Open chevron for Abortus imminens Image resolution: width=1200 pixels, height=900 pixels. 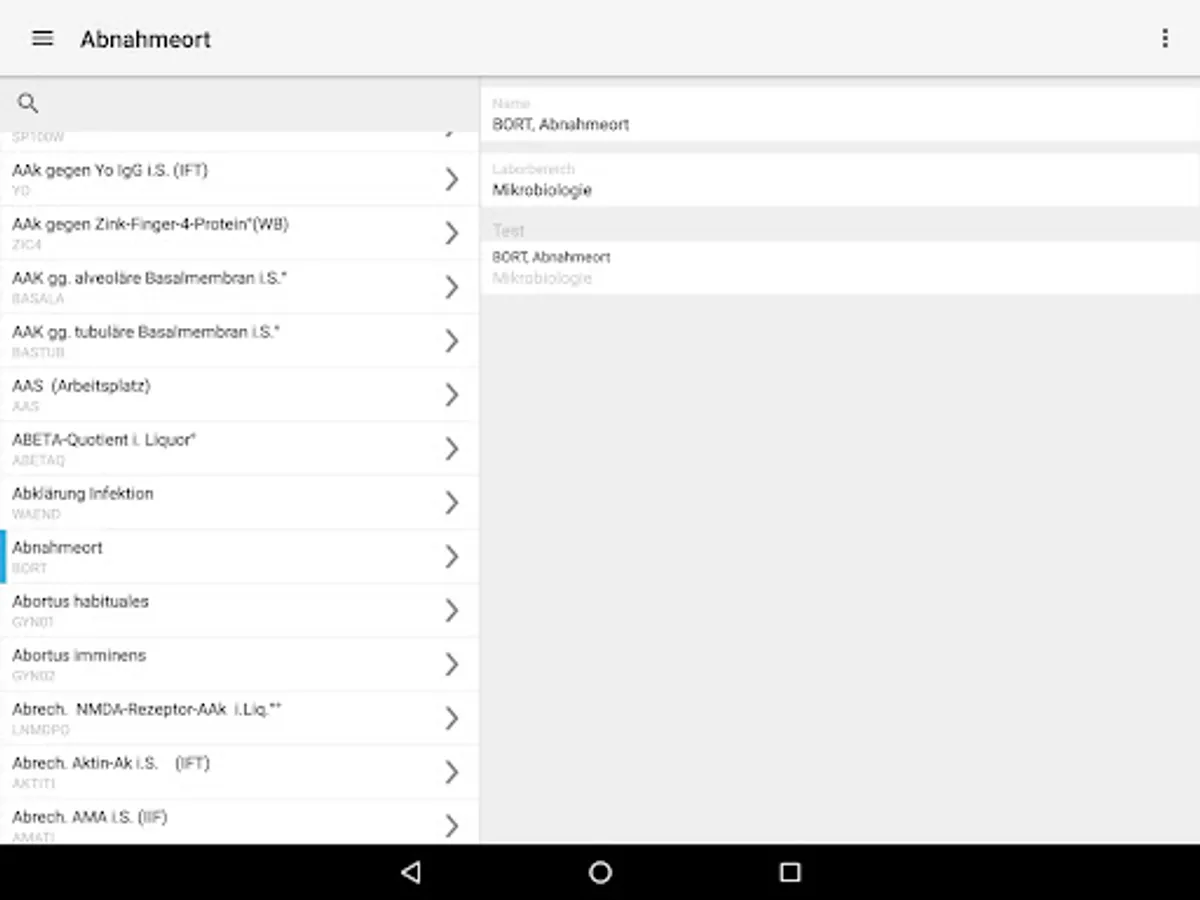(452, 665)
